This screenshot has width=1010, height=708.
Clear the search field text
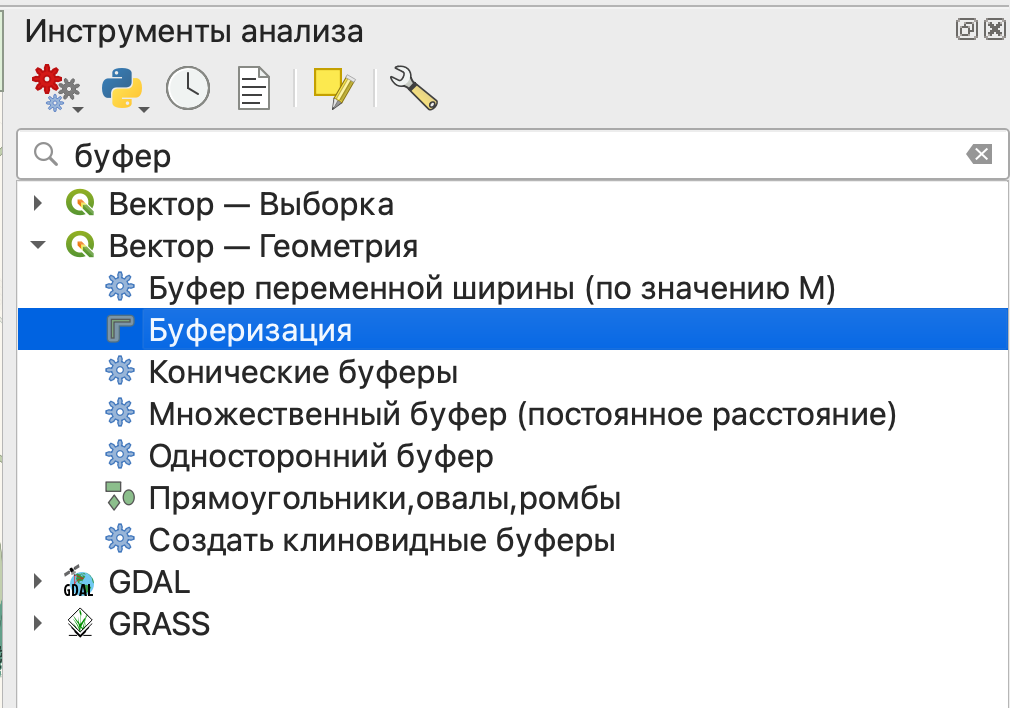pos(979,155)
